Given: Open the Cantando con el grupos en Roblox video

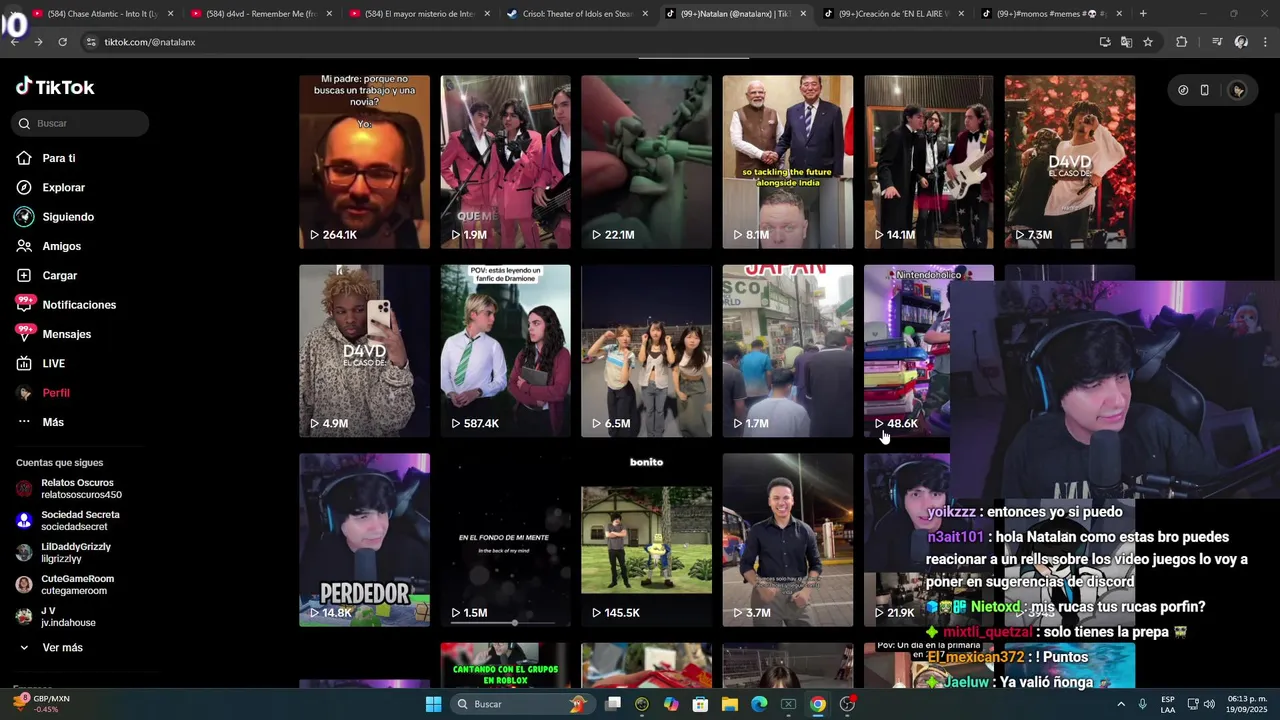Looking at the screenshot, I should pyautogui.click(x=505, y=665).
